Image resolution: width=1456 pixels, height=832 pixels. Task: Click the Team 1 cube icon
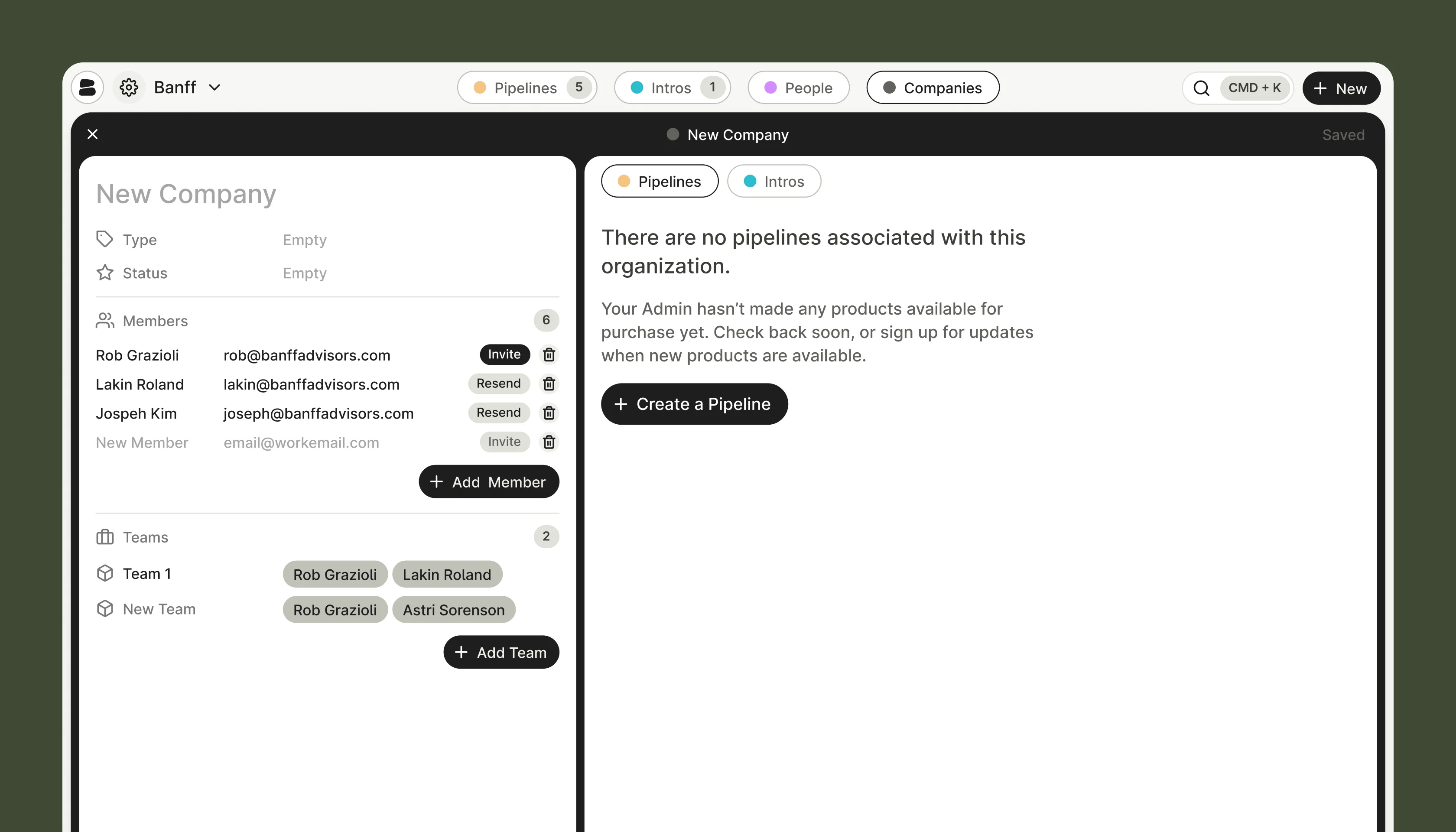point(105,573)
